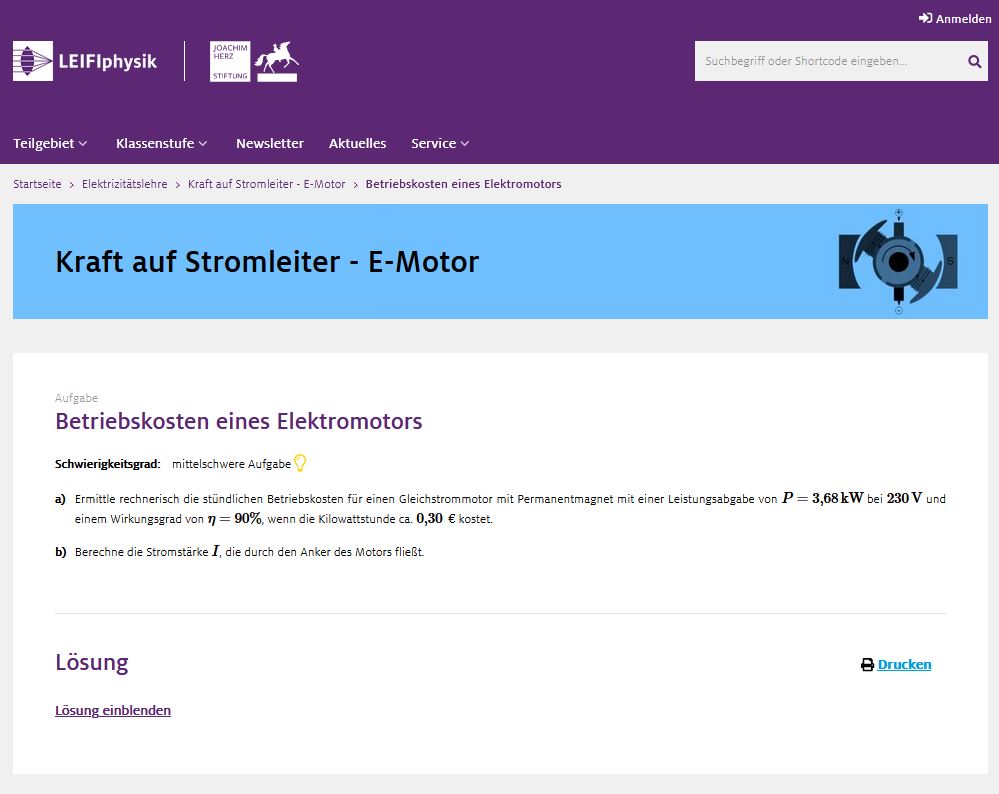Expand the Klassenstufe dropdown menu

(161, 143)
